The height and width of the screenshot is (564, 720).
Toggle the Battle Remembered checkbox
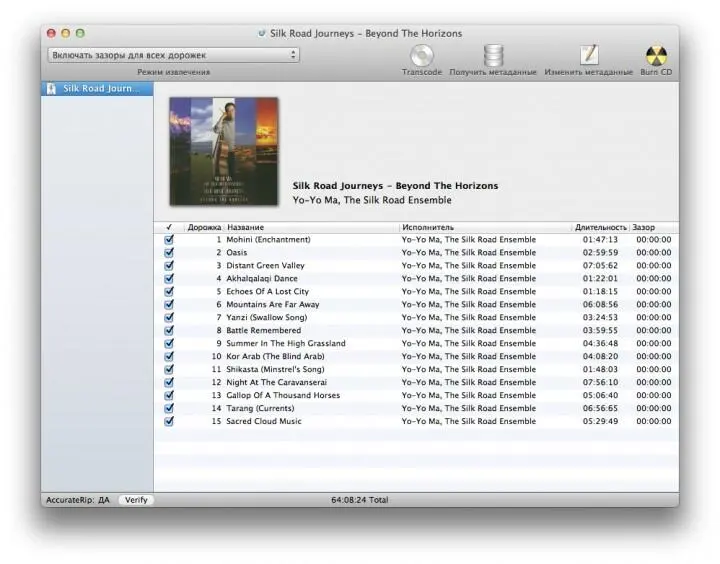[x=169, y=330]
